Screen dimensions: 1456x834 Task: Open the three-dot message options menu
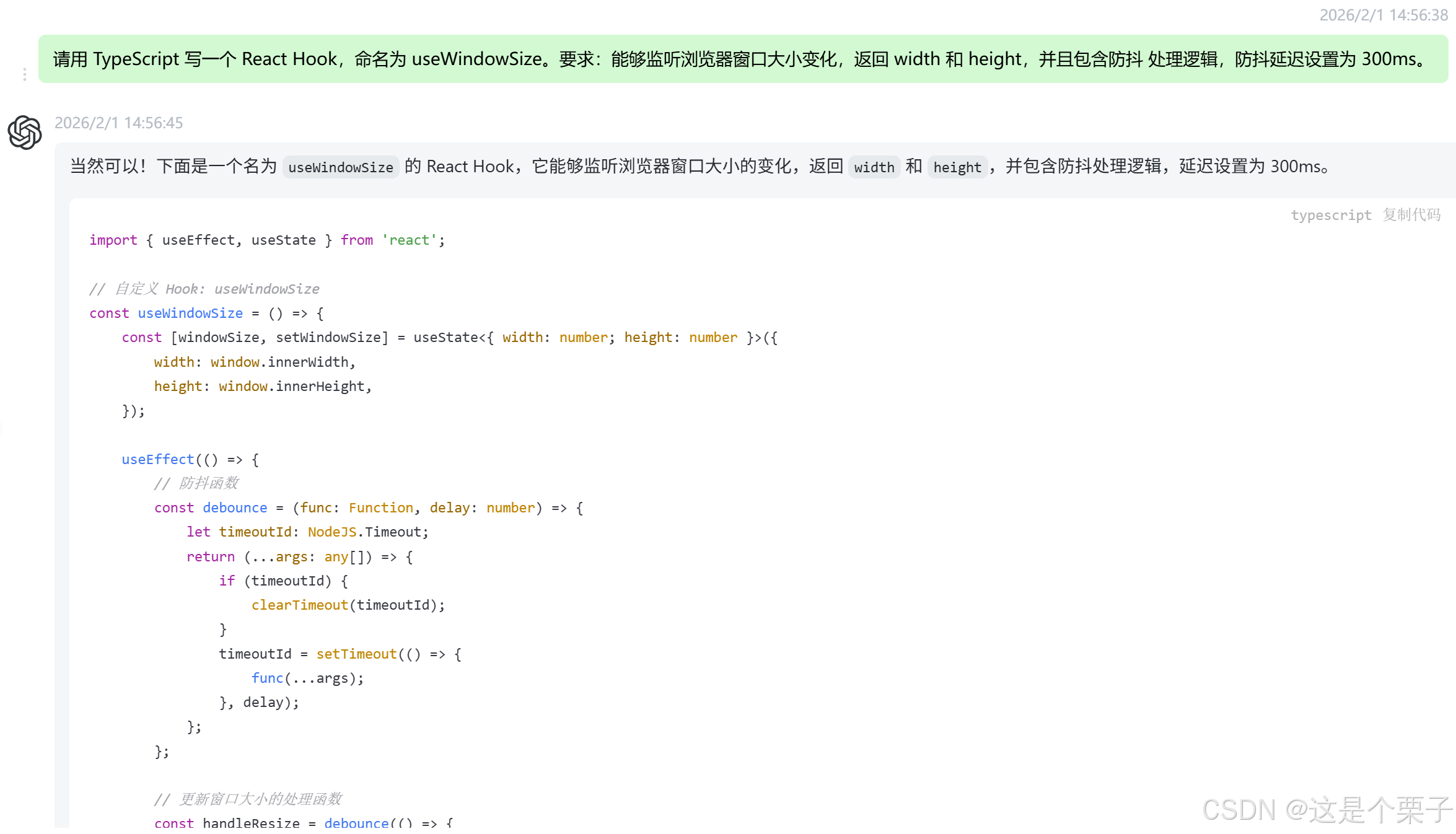(24, 74)
